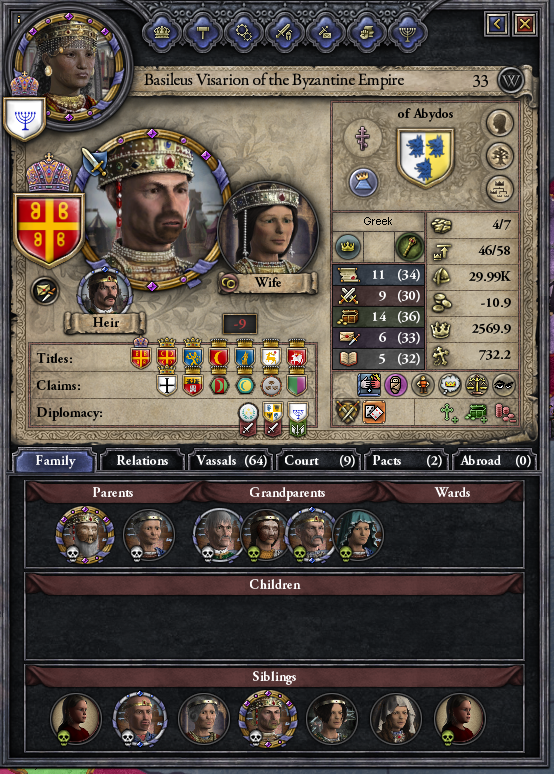Open the dynasty tree icon
Image resolution: width=554 pixels, height=774 pixels.
pos(499,155)
